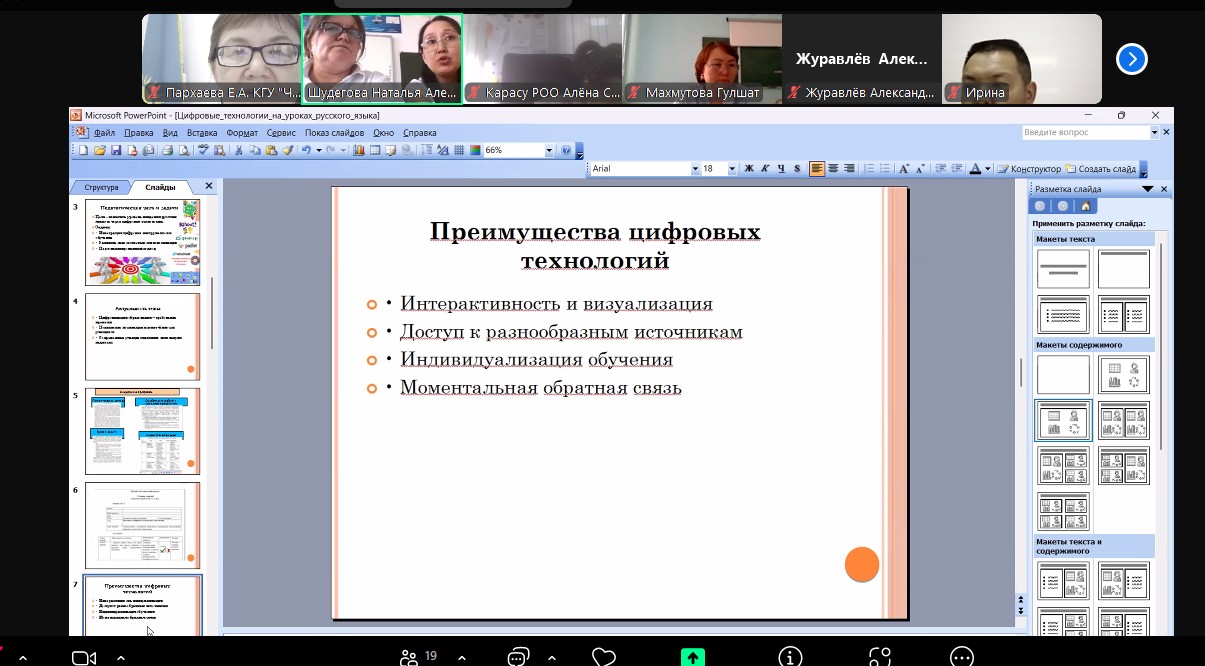Switch to the Структура tab
The width and height of the screenshot is (1205, 666).
[101, 187]
